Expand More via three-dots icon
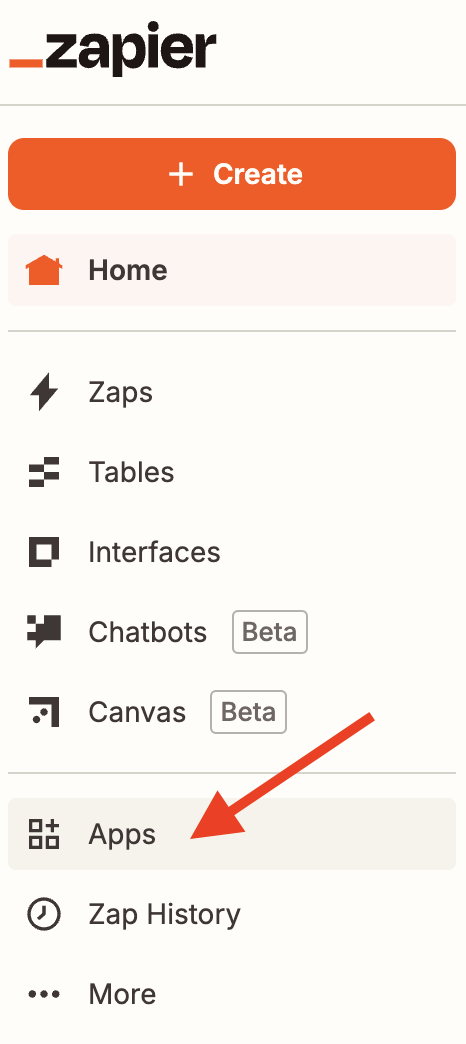 [x=44, y=995]
